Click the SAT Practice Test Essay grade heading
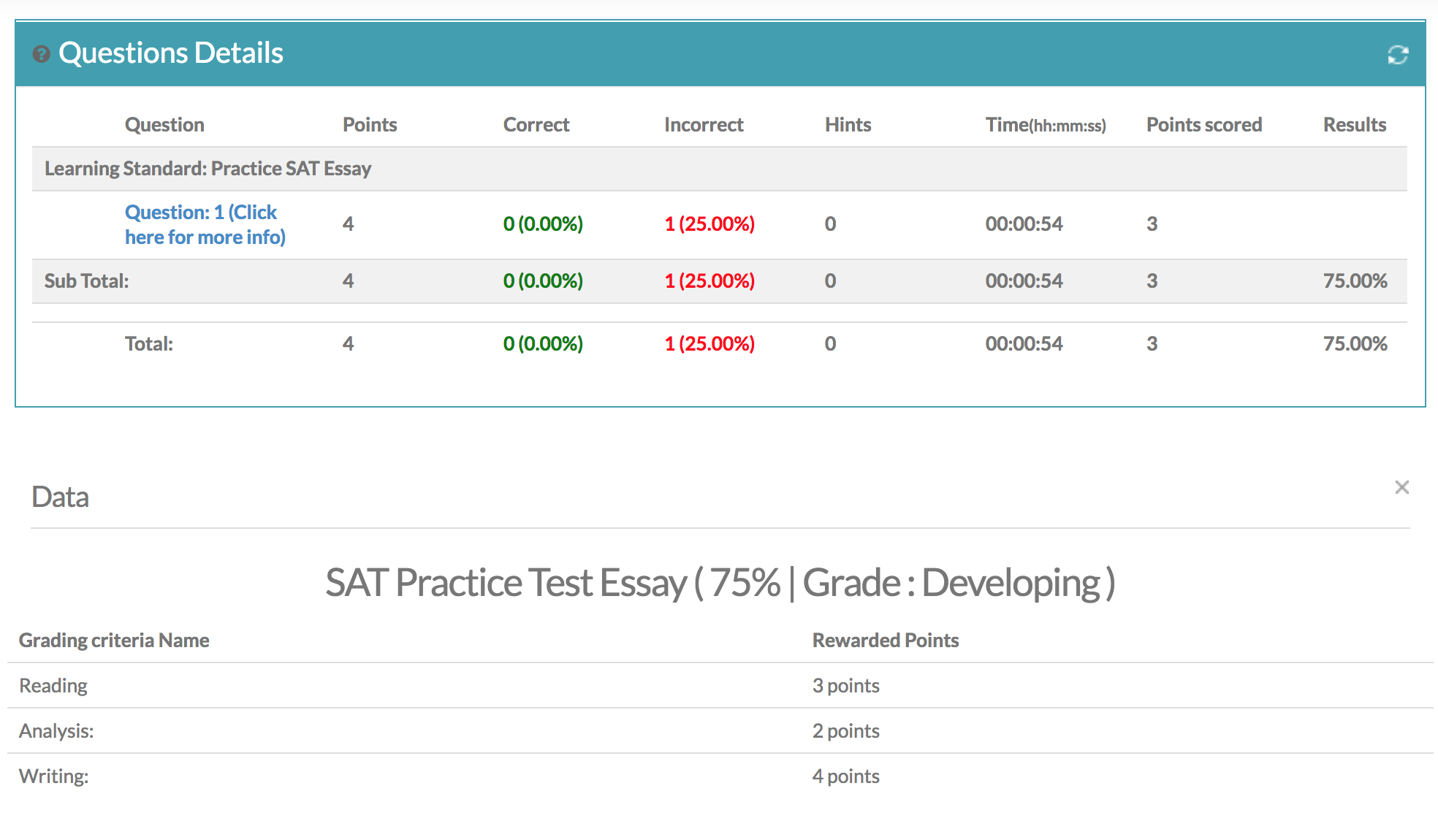 coord(720,583)
